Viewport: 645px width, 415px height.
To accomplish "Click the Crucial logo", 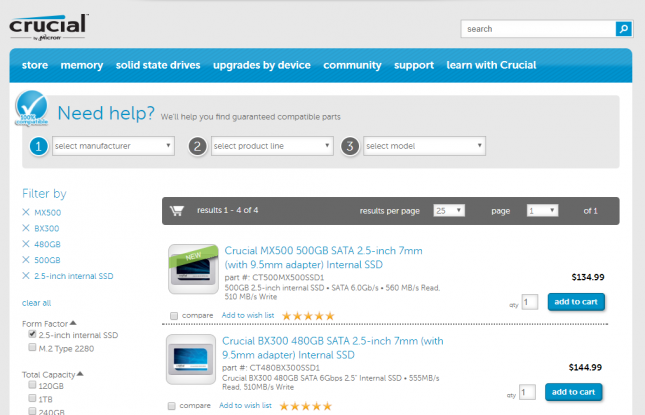I will point(49,27).
